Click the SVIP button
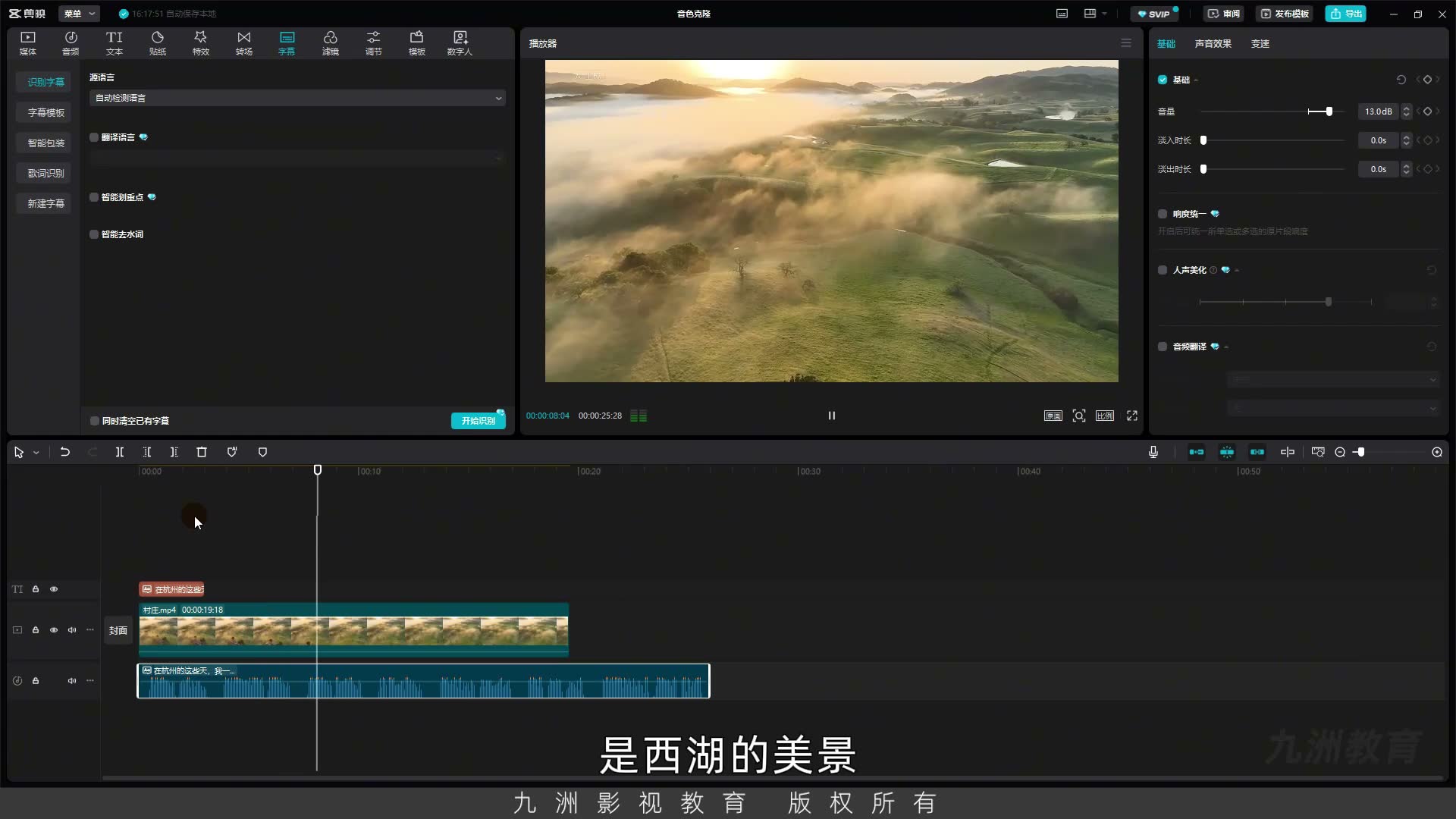The height and width of the screenshot is (819, 1456). pos(1153,14)
